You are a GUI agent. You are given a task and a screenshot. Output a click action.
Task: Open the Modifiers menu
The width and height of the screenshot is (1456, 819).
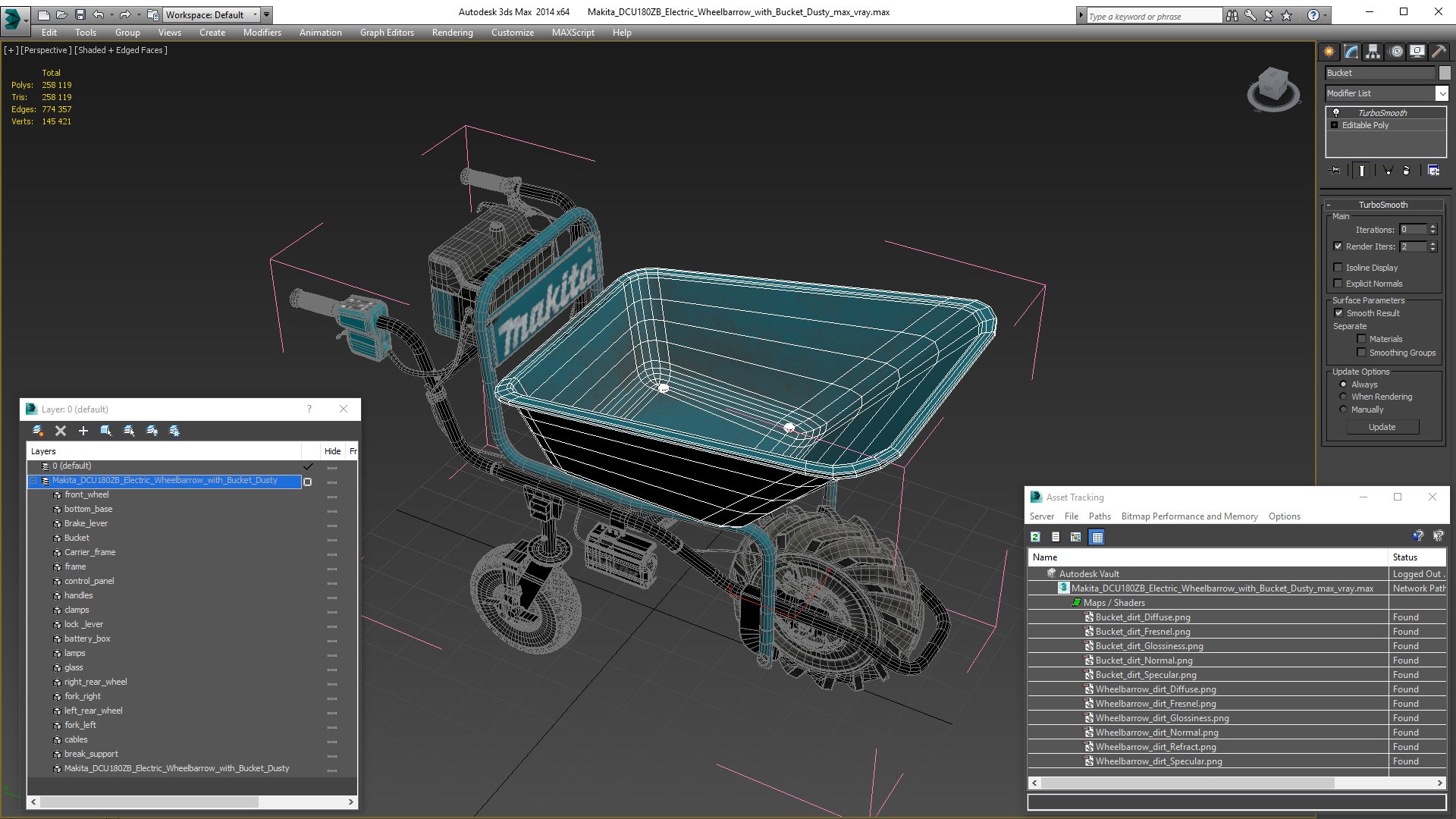pos(262,33)
